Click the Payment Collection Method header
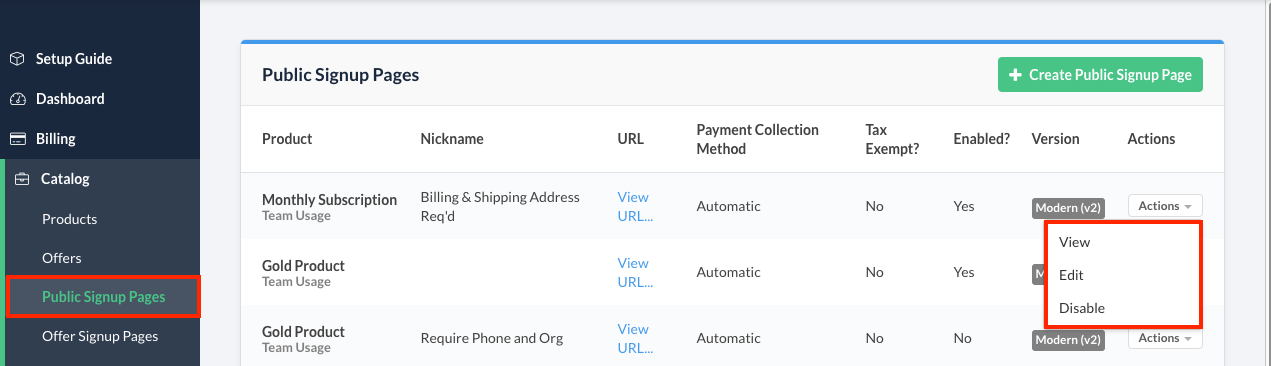1271x366 pixels. 757,139
